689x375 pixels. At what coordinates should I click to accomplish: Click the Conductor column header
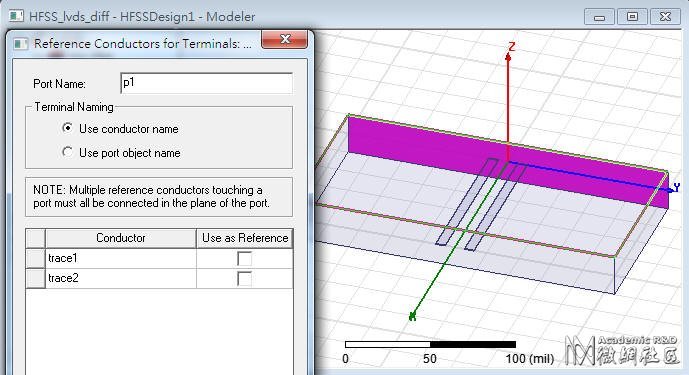point(120,238)
